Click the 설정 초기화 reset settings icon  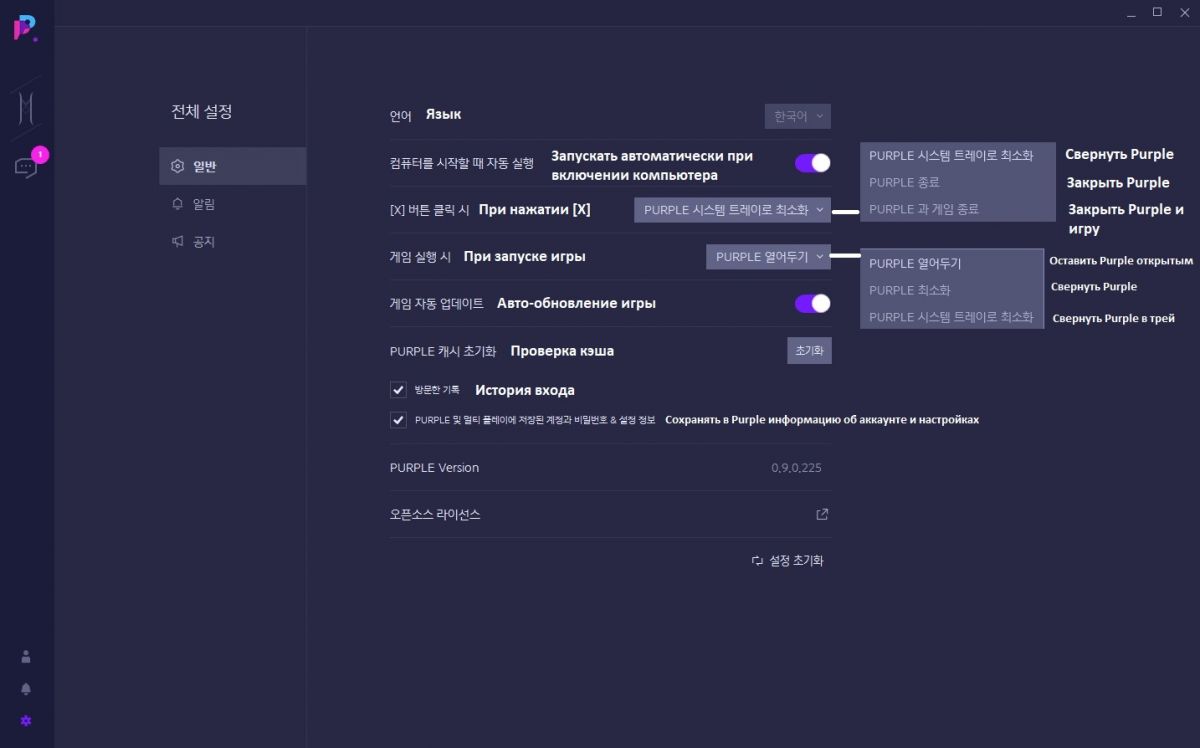(758, 561)
